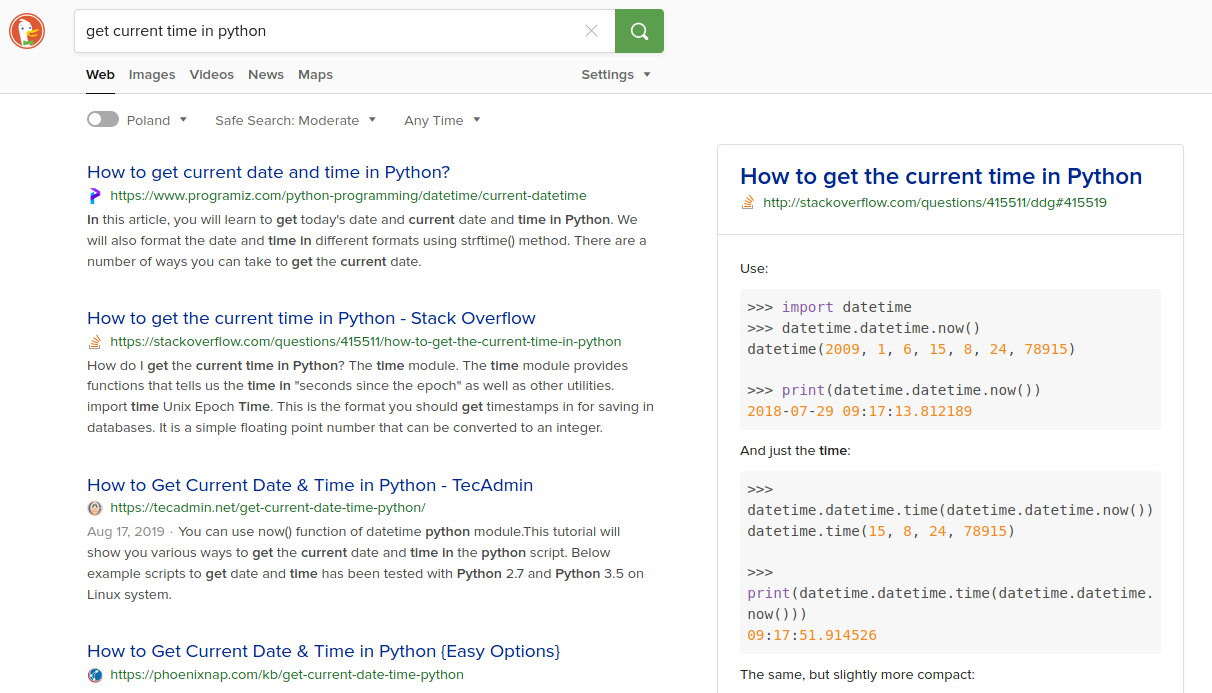Click the DuckDuckGo logo icon
Viewport: 1212px width, 693px height.
point(27,32)
